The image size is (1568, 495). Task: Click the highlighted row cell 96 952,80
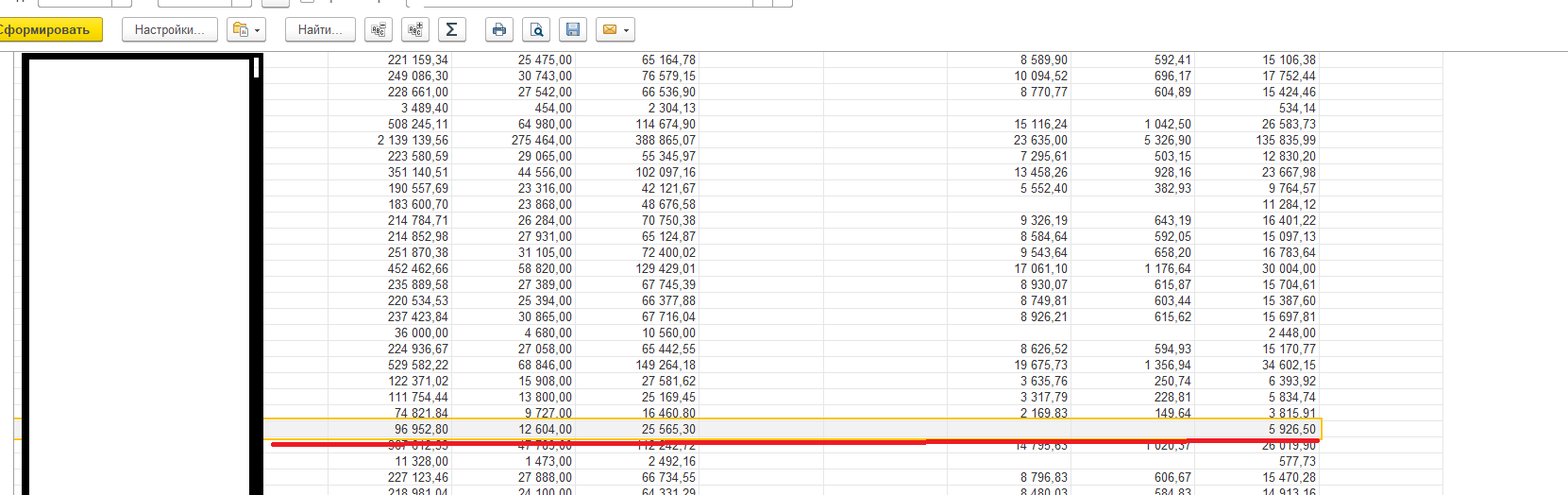pos(421,429)
